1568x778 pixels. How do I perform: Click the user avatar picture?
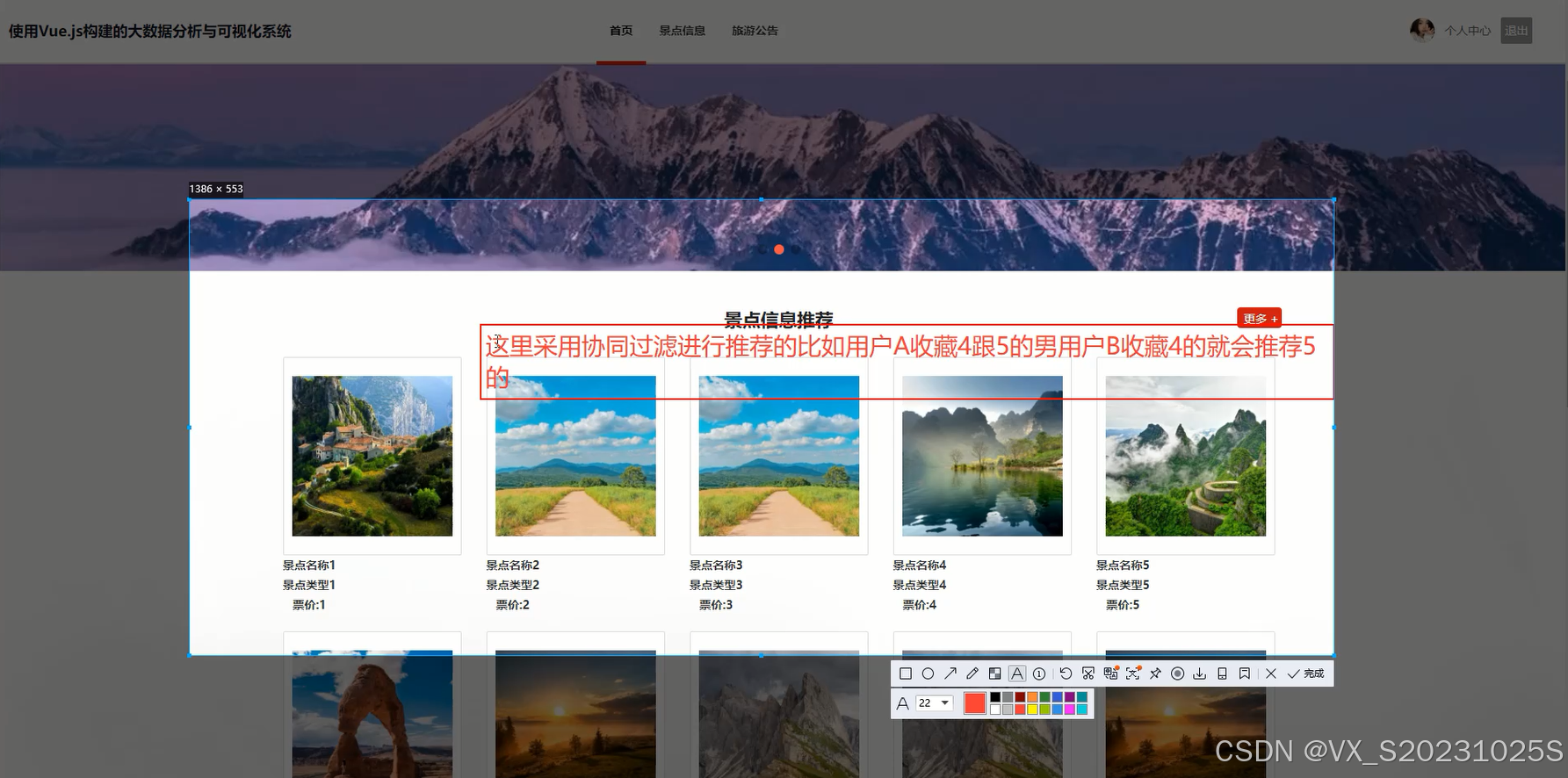tap(1422, 30)
